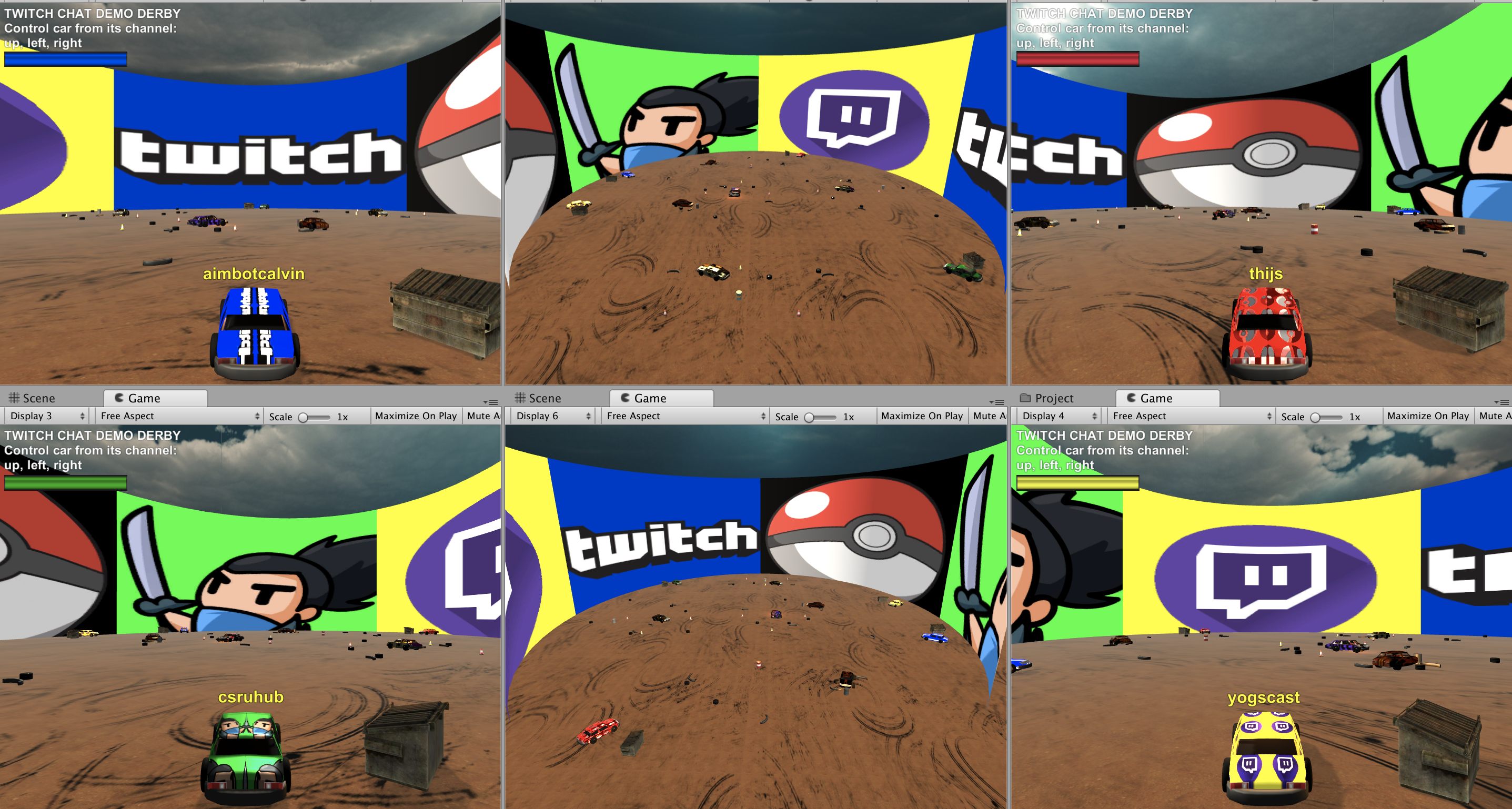
Task: Click the blue health bar
Action: pos(66,59)
